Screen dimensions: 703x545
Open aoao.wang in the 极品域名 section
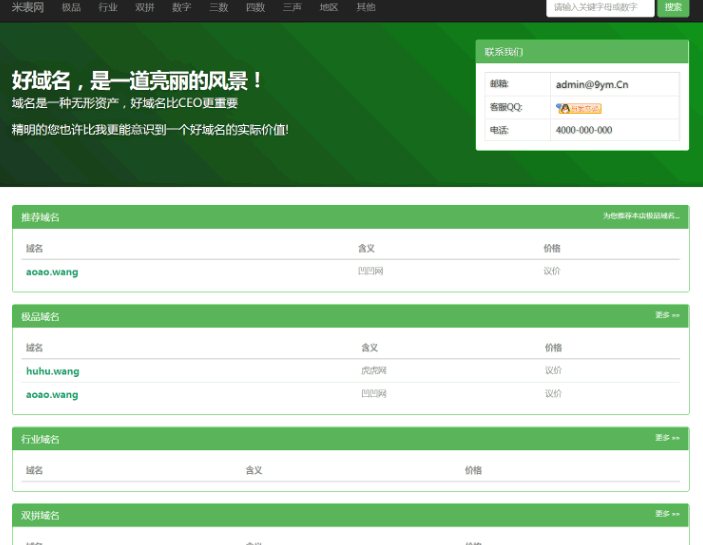pyautogui.click(x=52, y=394)
